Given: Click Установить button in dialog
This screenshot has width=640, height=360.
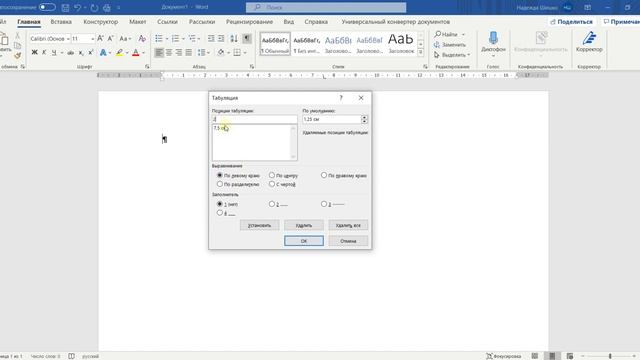Looking at the screenshot, I should pyautogui.click(x=260, y=225).
